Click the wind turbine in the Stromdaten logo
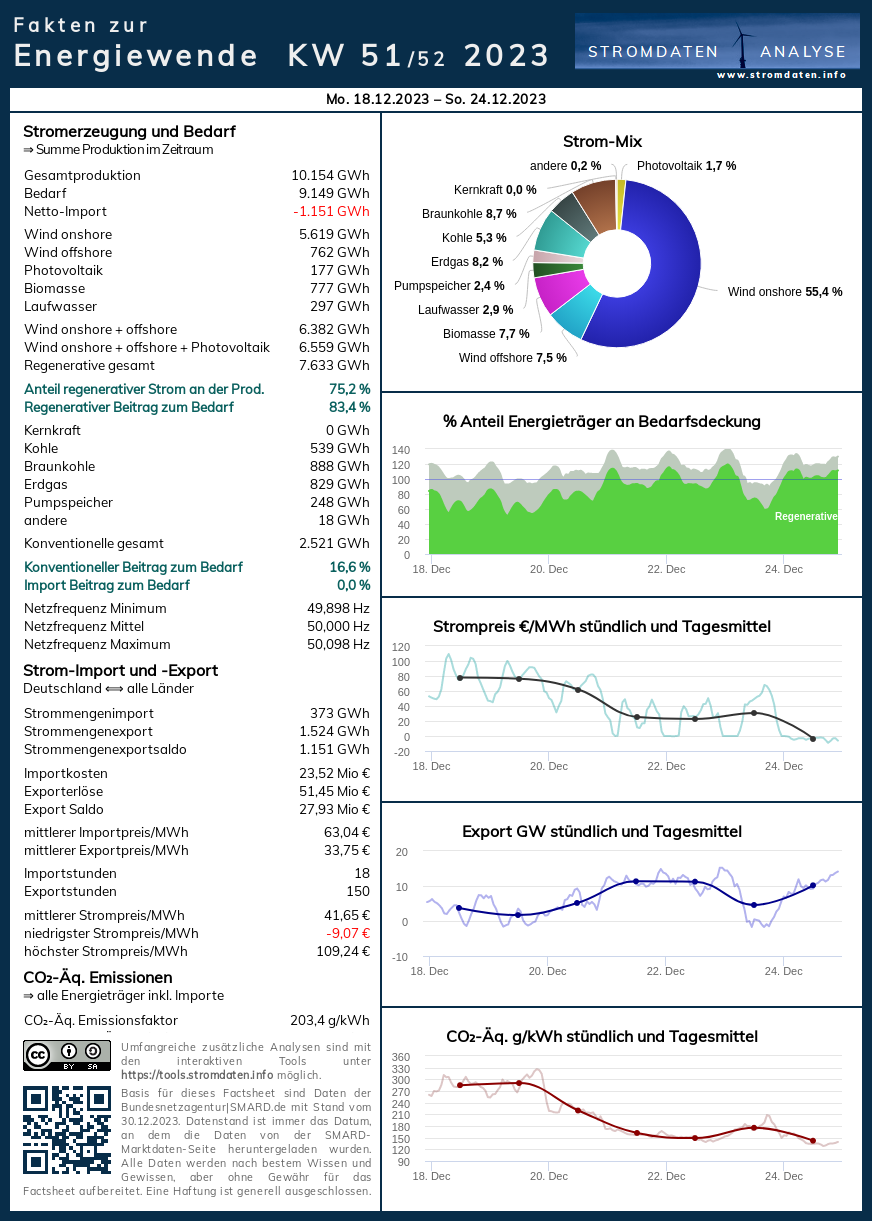This screenshot has height=1221, width=872. tap(742, 44)
